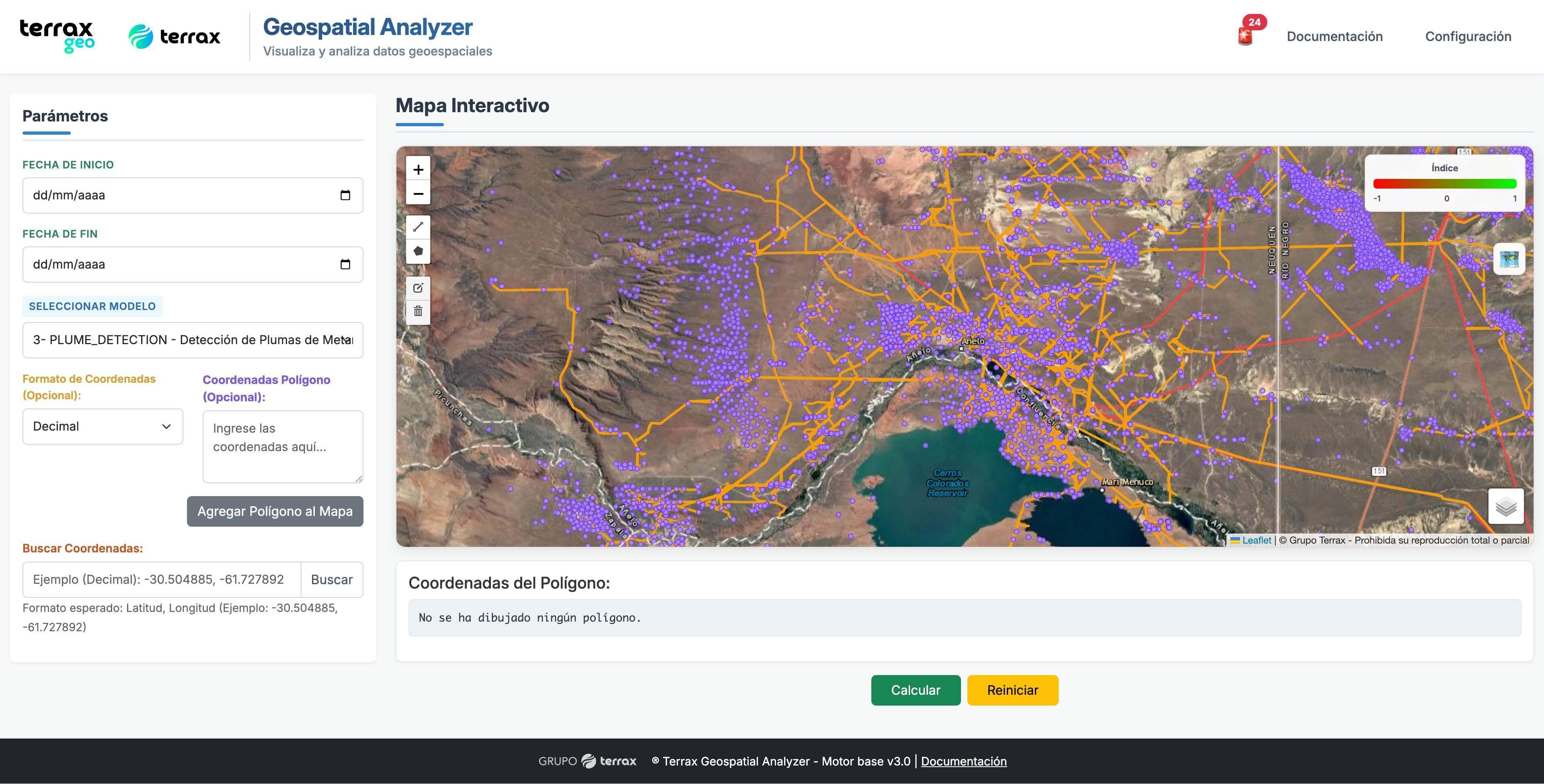
Task: Open calendar picker for Fecha de Fin
Action: click(x=345, y=264)
